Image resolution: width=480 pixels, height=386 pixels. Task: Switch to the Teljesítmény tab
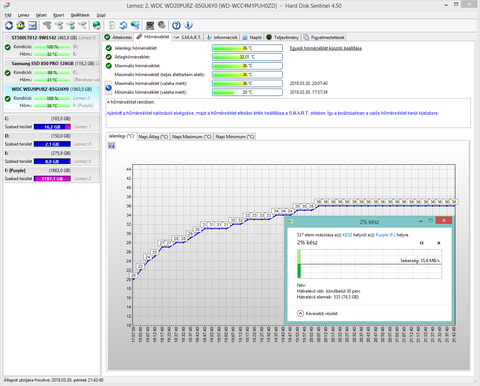tap(283, 37)
